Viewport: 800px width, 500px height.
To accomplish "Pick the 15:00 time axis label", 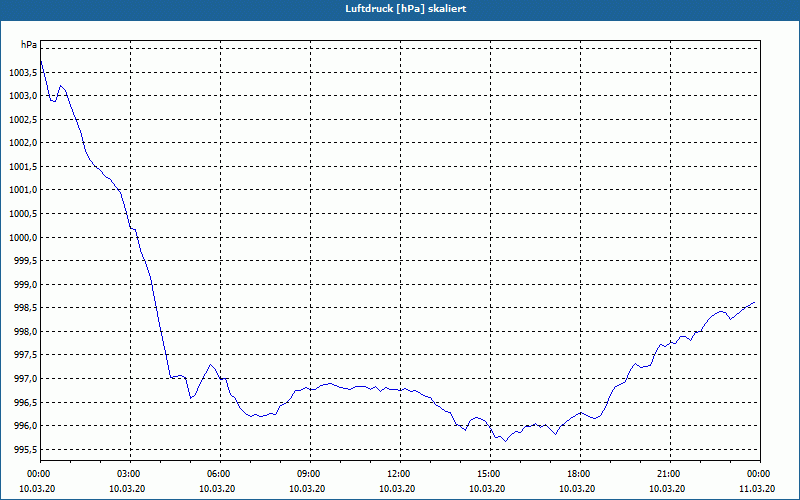I will click(x=490, y=473).
